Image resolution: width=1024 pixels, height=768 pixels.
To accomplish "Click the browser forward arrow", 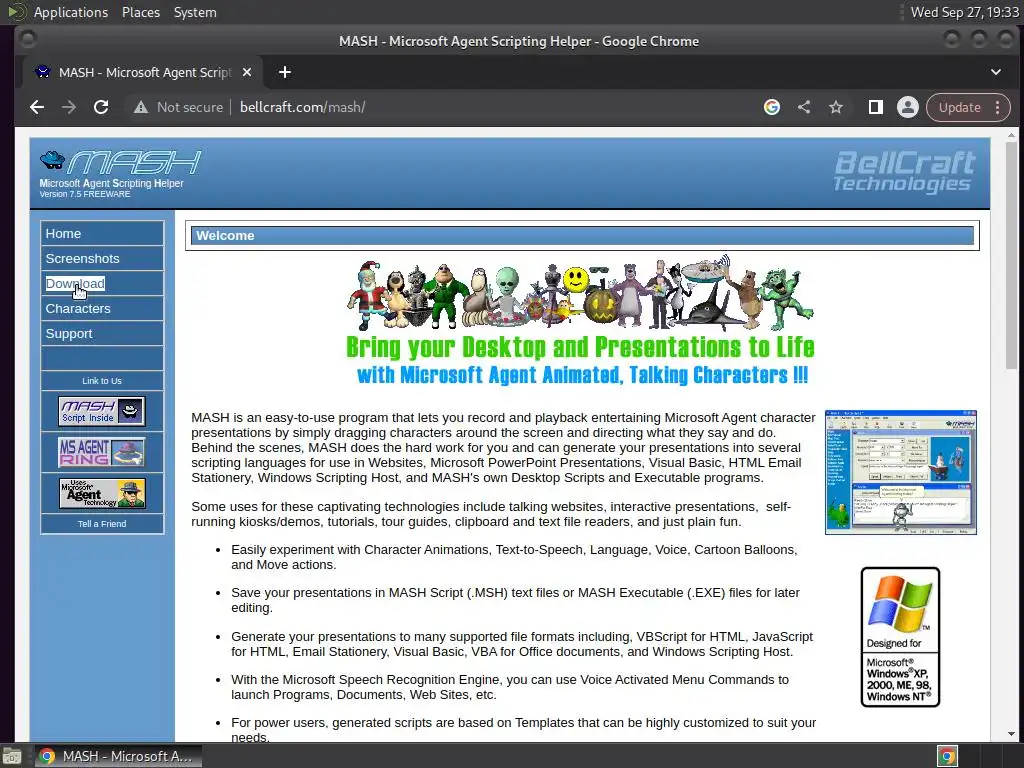I will pyautogui.click(x=69, y=107).
